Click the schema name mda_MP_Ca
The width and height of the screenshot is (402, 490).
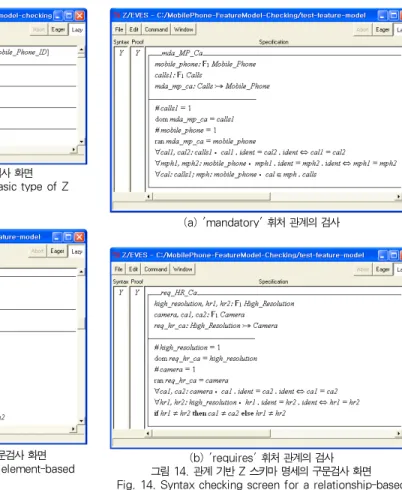(x=182, y=53)
